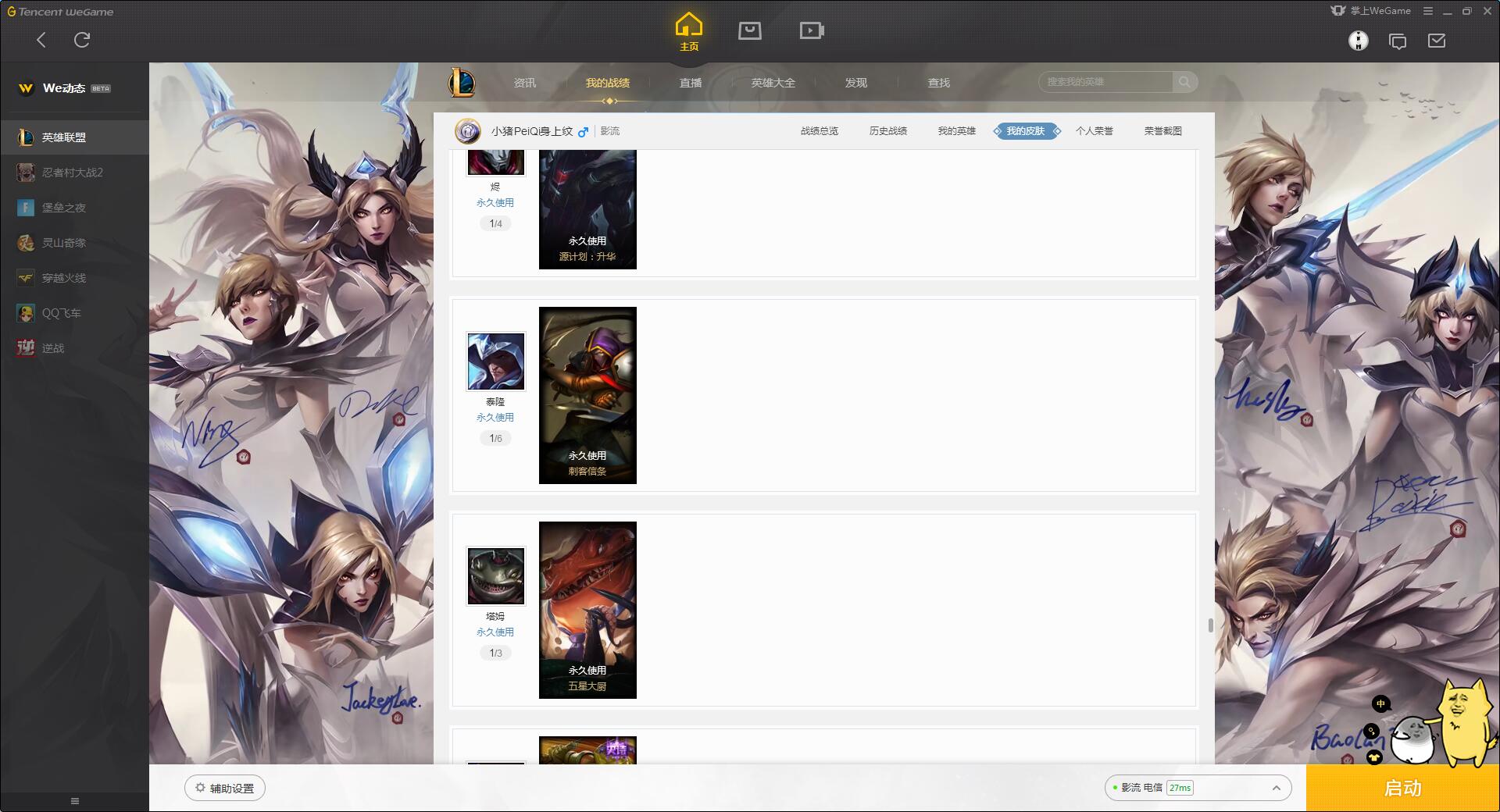This screenshot has height=812, width=1500.
Task: Click player name 小猪PeiQi身上纹
Action: pyautogui.click(x=532, y=131)
